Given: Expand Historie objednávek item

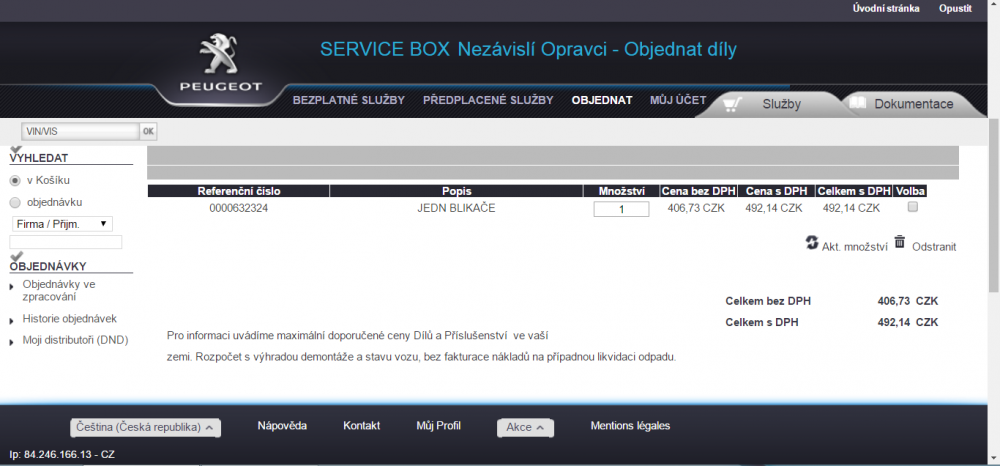Looking at the screenshot, I should pyautogui.click(x=70, y=319).
